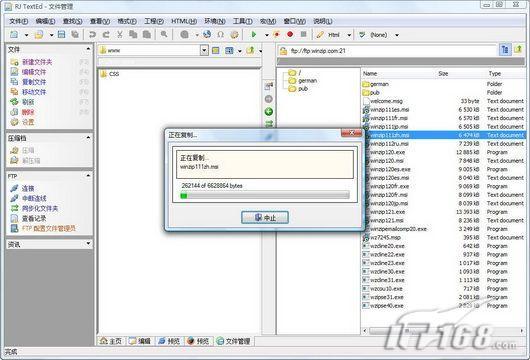This screenshot has width=530, height=360.
Task: Collapse the FTP side panel
Action: [x=88, y=176]
